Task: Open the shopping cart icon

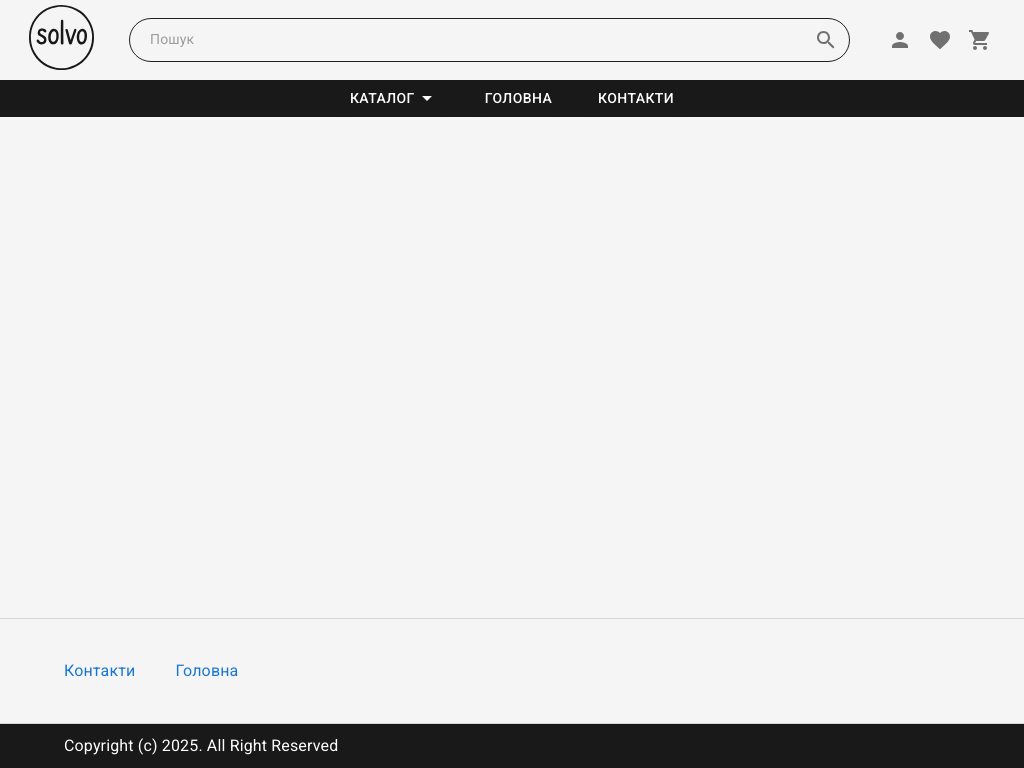Action: click(x=980, y=40)
